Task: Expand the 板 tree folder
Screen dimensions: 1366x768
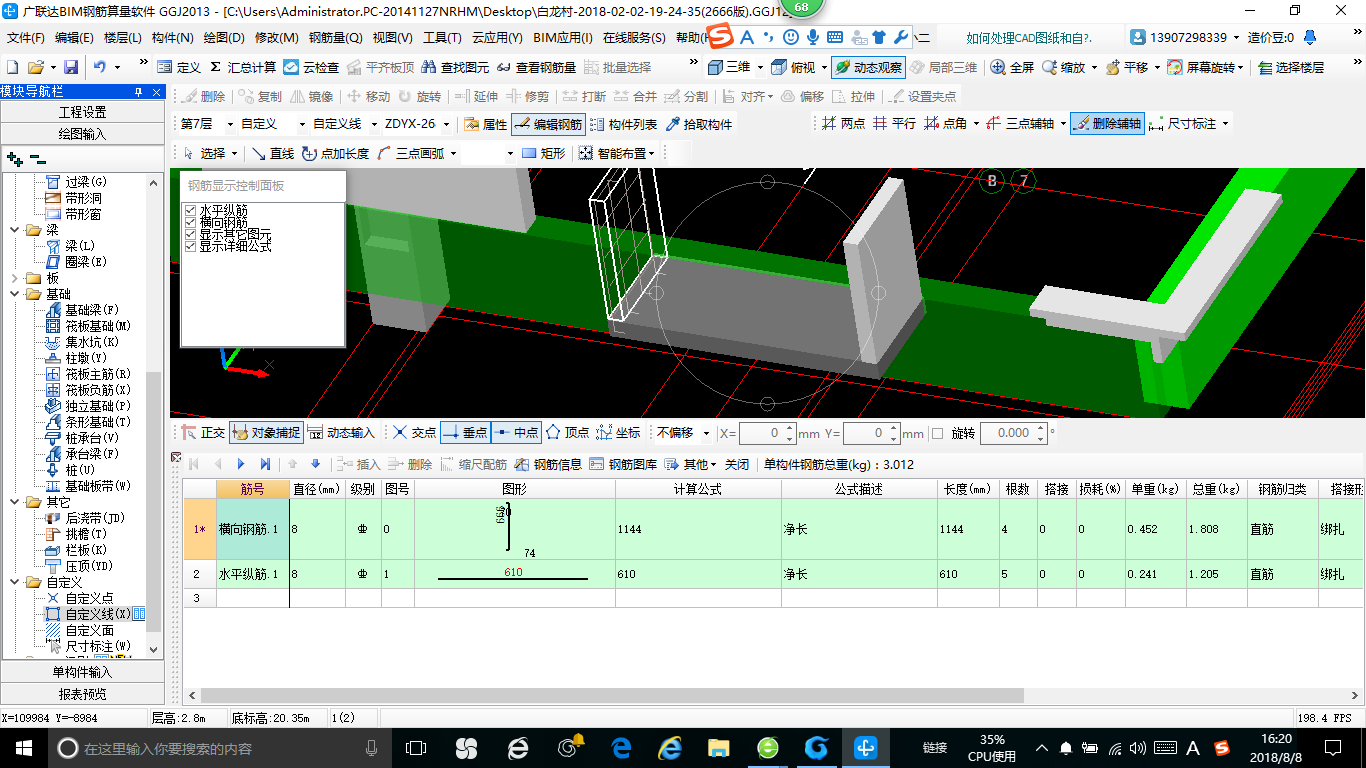Action: (14, 278)
